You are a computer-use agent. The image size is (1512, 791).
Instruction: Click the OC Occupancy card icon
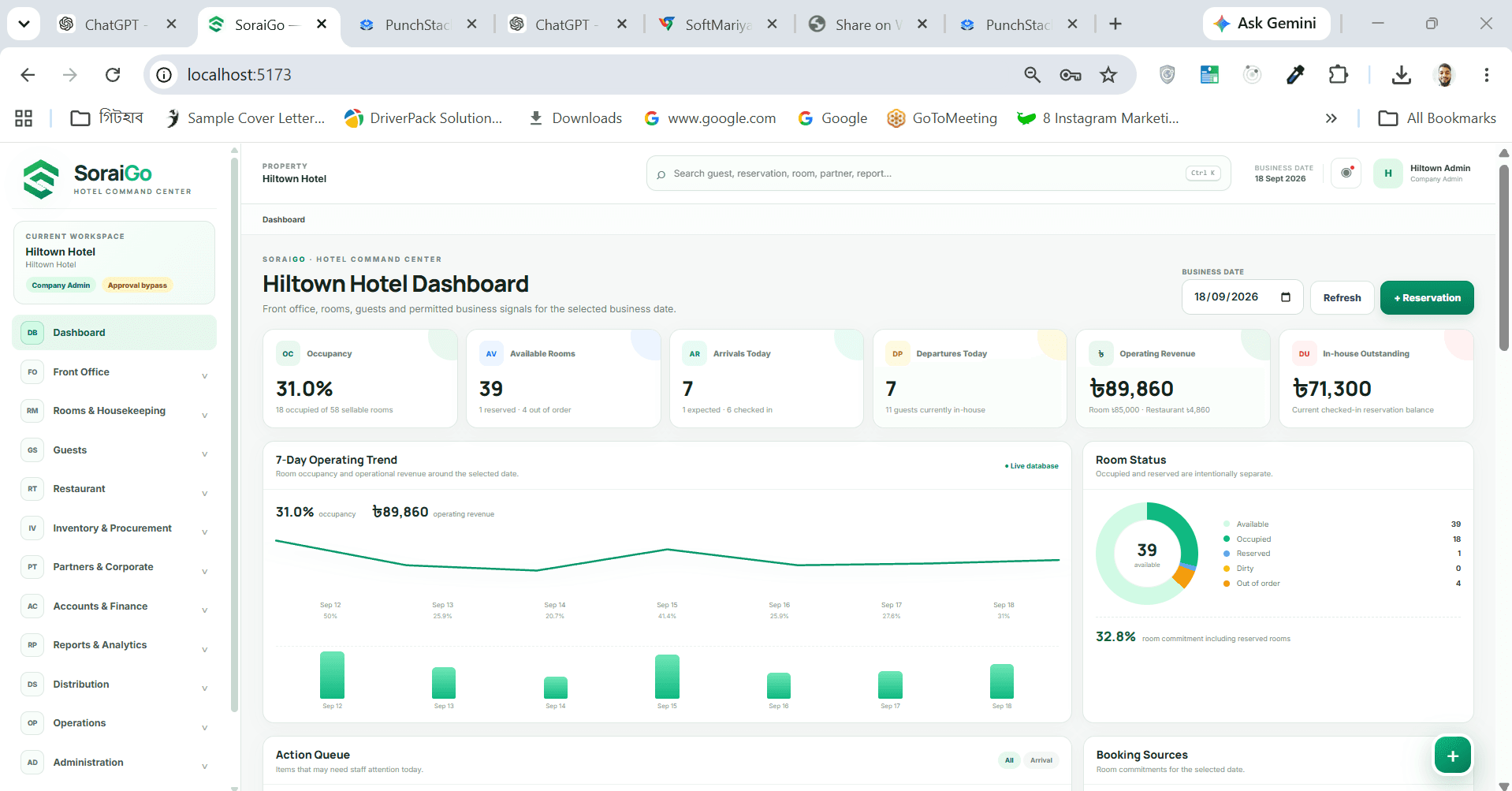tap(288, 354)
